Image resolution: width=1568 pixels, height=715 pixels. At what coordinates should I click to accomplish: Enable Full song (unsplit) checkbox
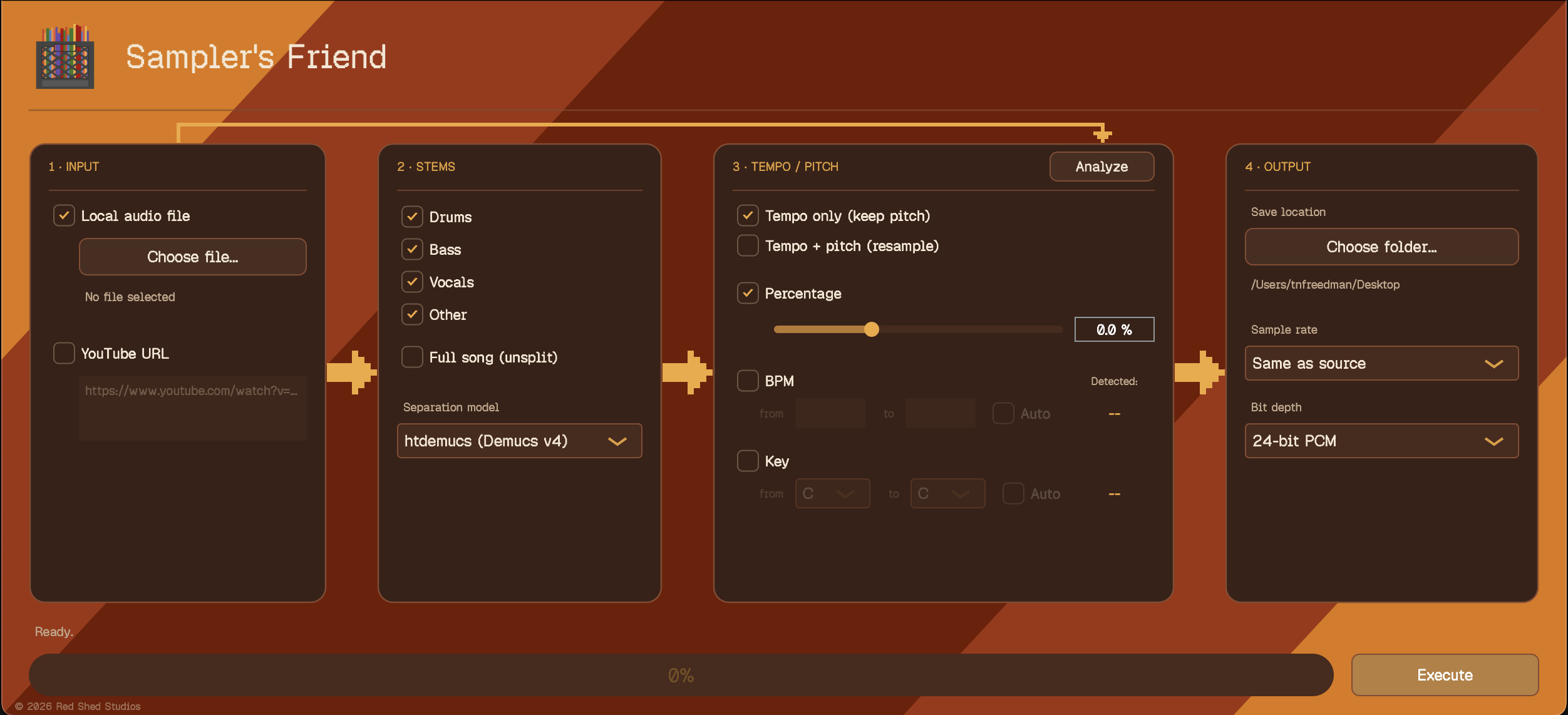click(x=412, y=357)
